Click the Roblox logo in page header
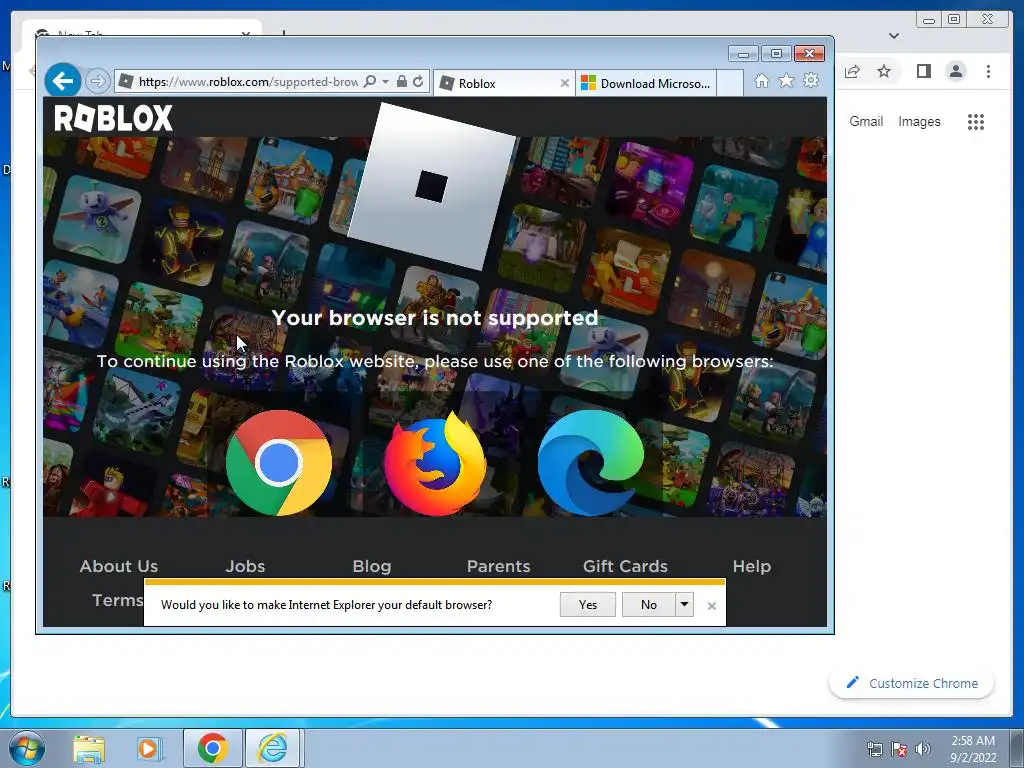This screenshot has width=1024, height=768. [114, 118]
